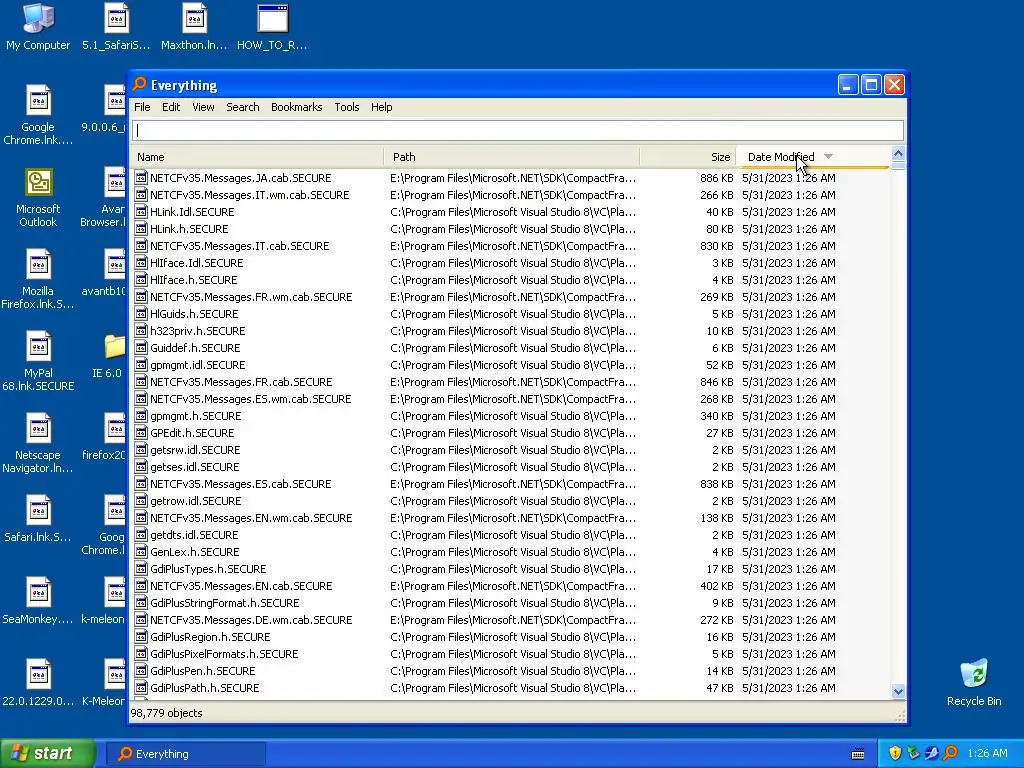1024x768 pixels.
Task: Select file icon of Guiddef.h.SECURE
Action: tap(140, 347)
